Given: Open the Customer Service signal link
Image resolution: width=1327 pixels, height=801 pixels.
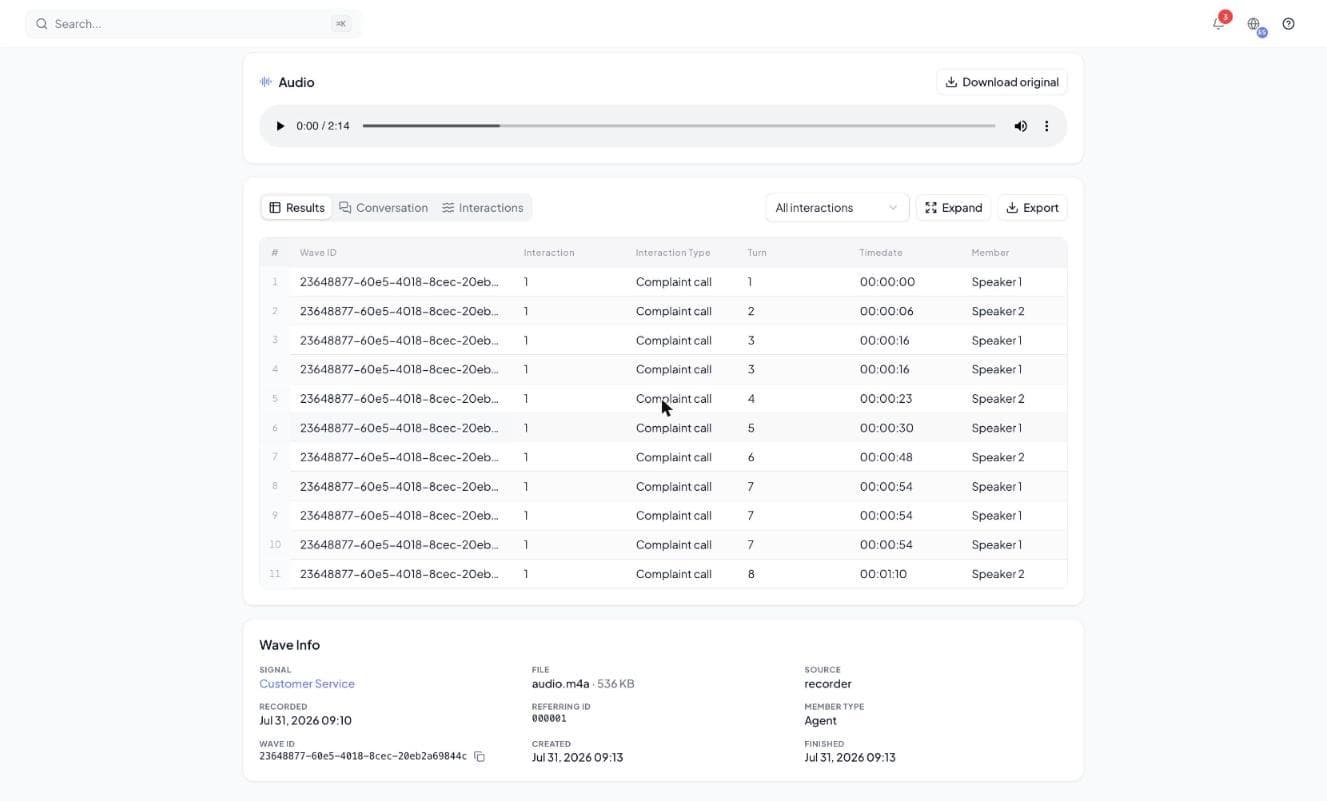Looking at the screenshot, I should pyautogui.click(x=307, y=684).
